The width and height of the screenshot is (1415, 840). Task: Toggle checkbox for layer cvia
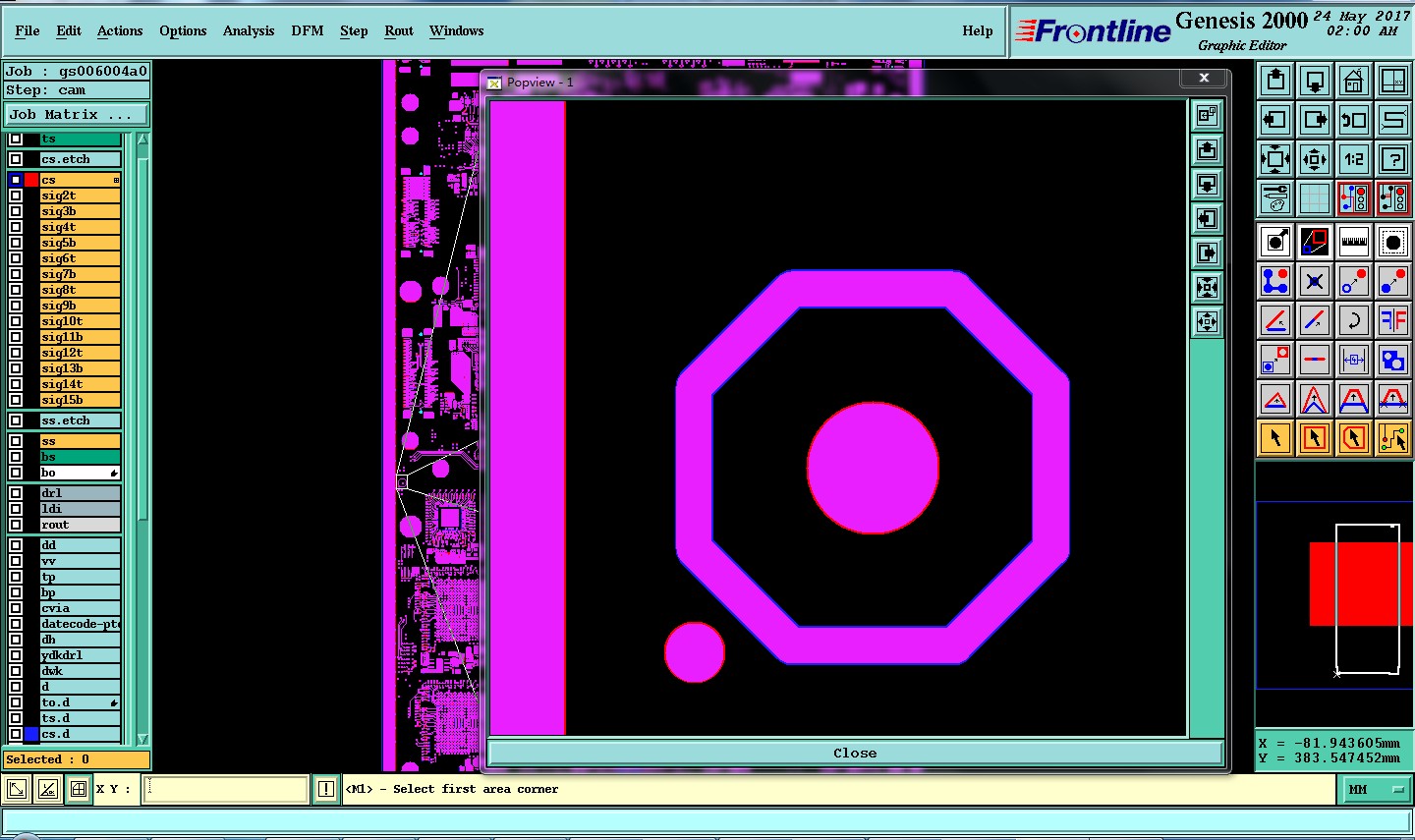[x=16, y=608]
